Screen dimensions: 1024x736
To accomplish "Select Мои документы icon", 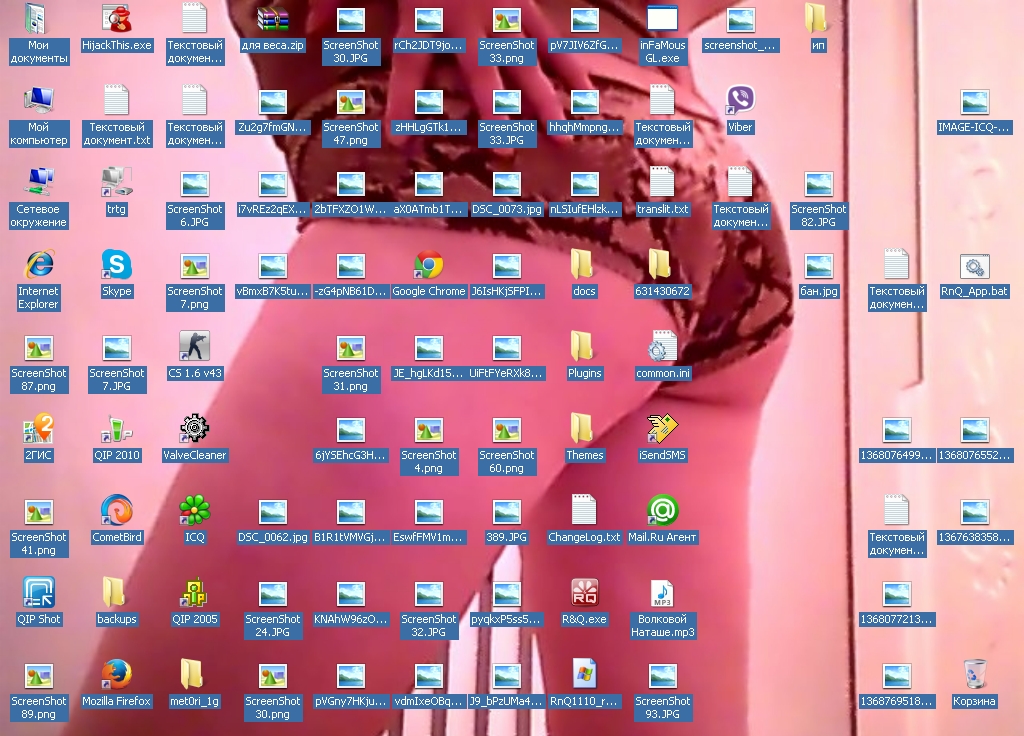I will (39, 19).
